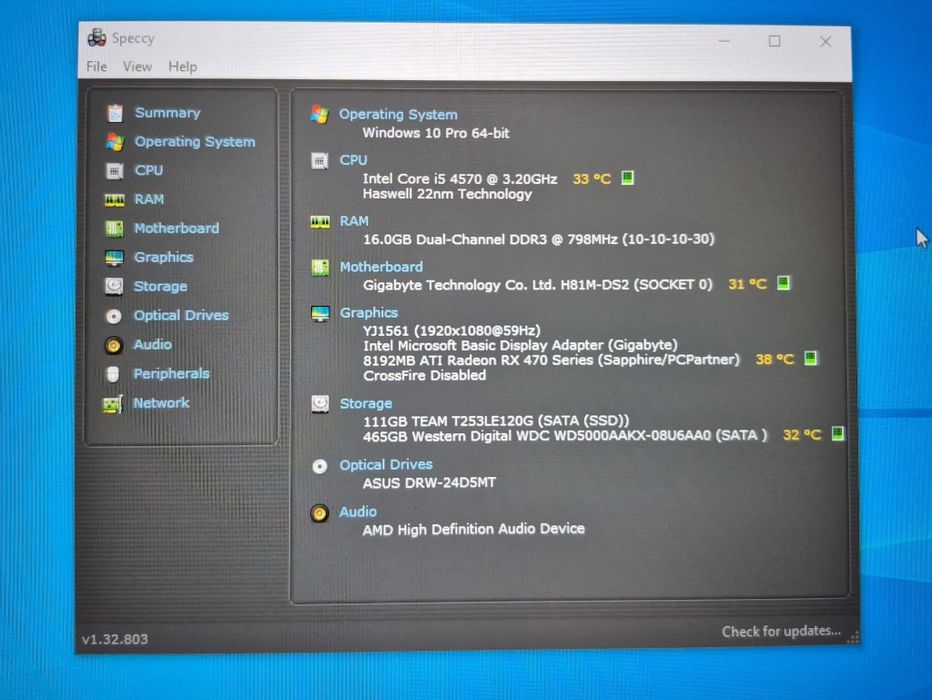The height and width of the screenshot is (700, 932).
Task: Select Summary in the sidebar
Action: pyautogui.click(x=167, y=112)
